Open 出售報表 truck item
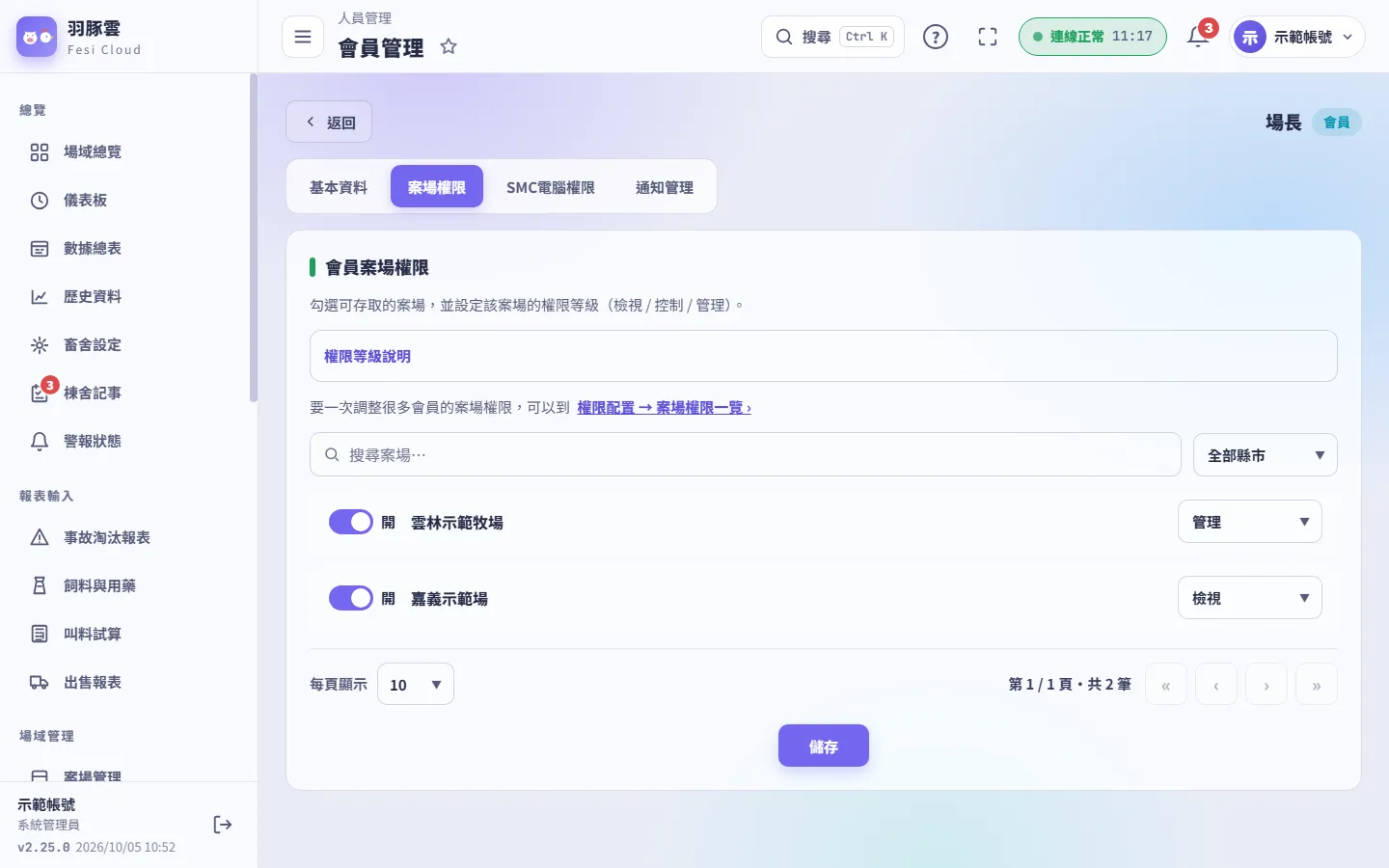The image size is (1389, 868). click(128, 682)
